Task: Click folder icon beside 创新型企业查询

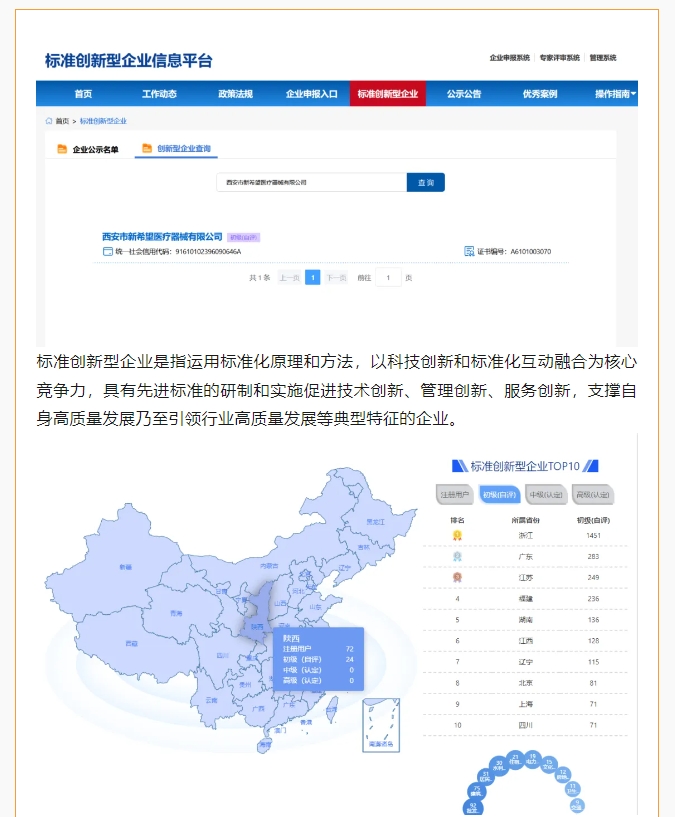Action: click(147, 149)
